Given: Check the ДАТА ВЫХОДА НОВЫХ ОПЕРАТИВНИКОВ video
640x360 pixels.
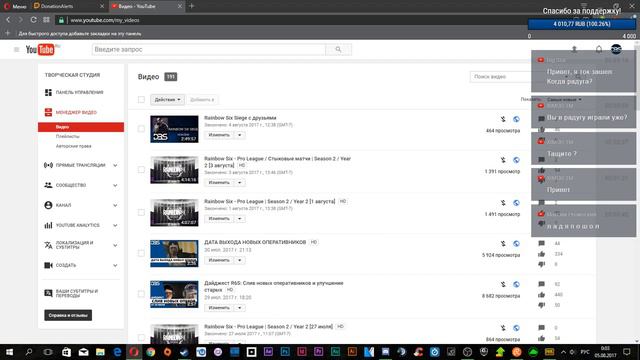Looking at the screenshot, I should tap(141, 253).
